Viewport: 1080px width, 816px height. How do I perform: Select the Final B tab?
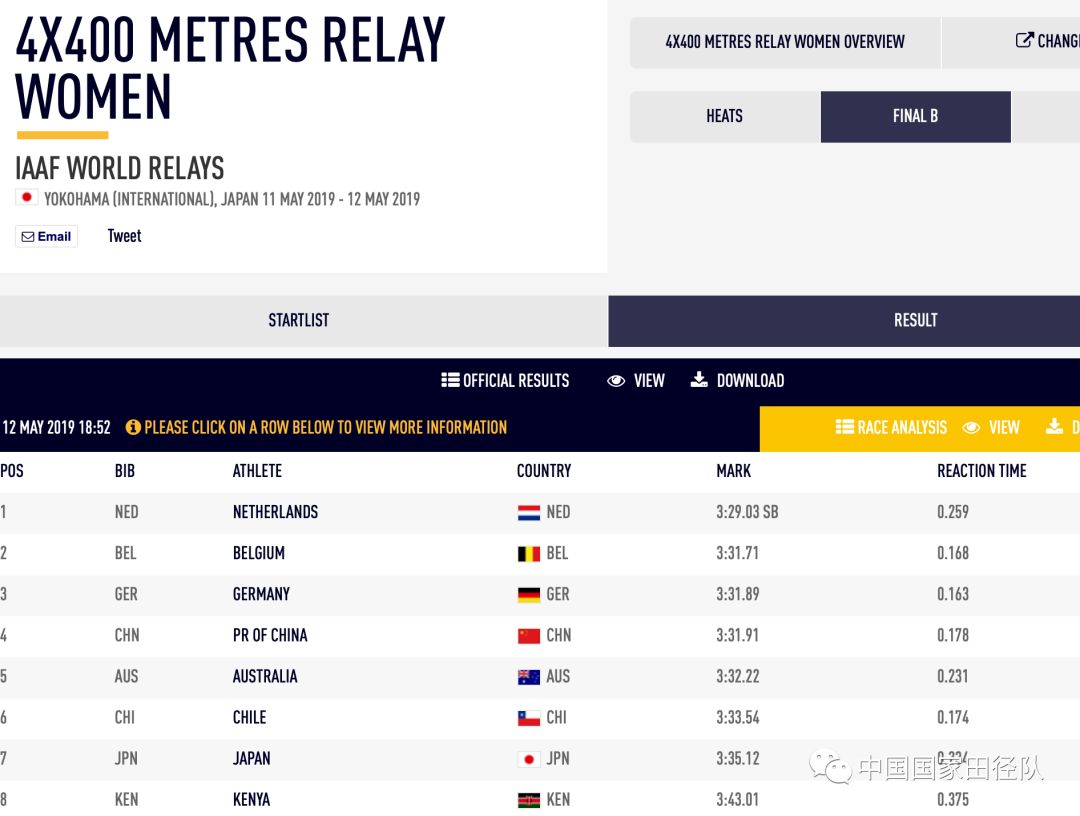(x=915, y=117)
